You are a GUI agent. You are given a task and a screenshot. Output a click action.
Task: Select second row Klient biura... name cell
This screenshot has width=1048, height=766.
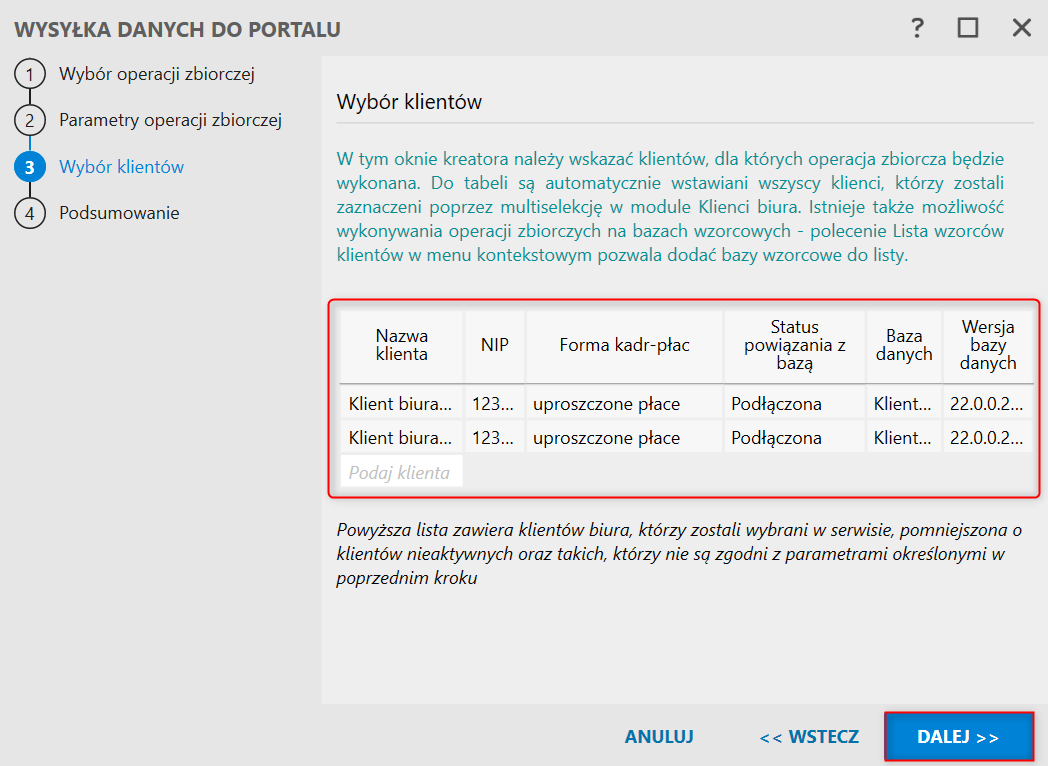coord(402,438)
